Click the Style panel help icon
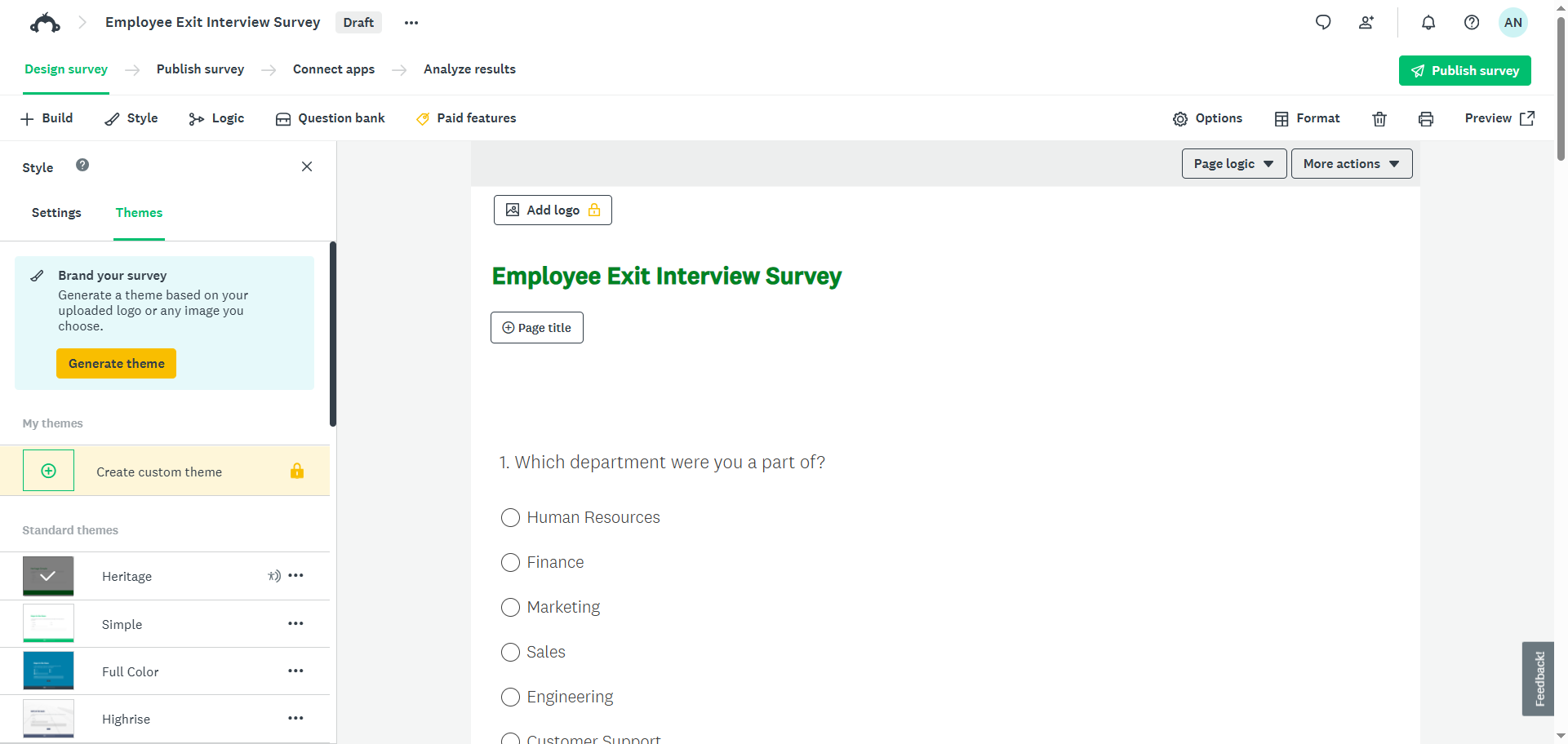1568x744 pixels. coord(82,165)
